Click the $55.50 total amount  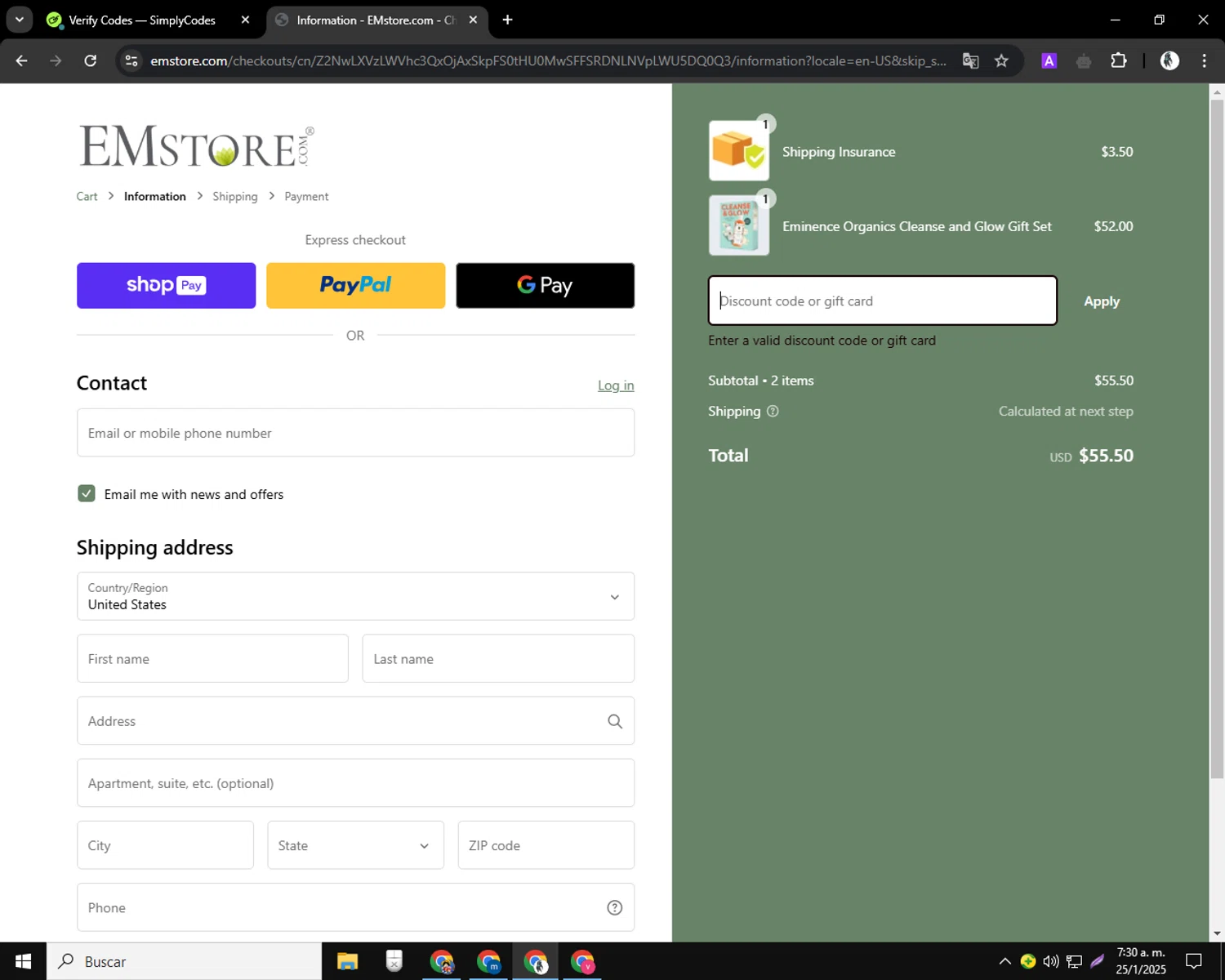[1106, 456]
